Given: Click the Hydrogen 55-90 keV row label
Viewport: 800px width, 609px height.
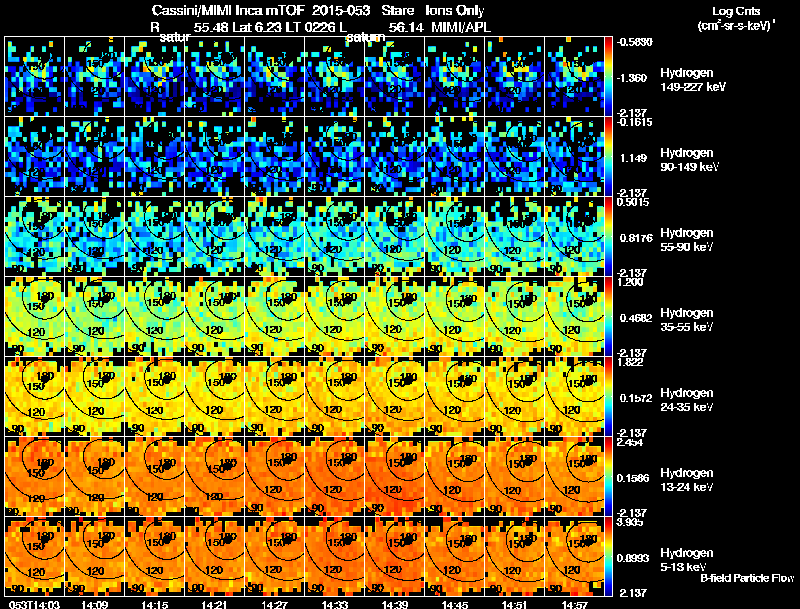Looking at the screenshot, I should click(687, 240).
